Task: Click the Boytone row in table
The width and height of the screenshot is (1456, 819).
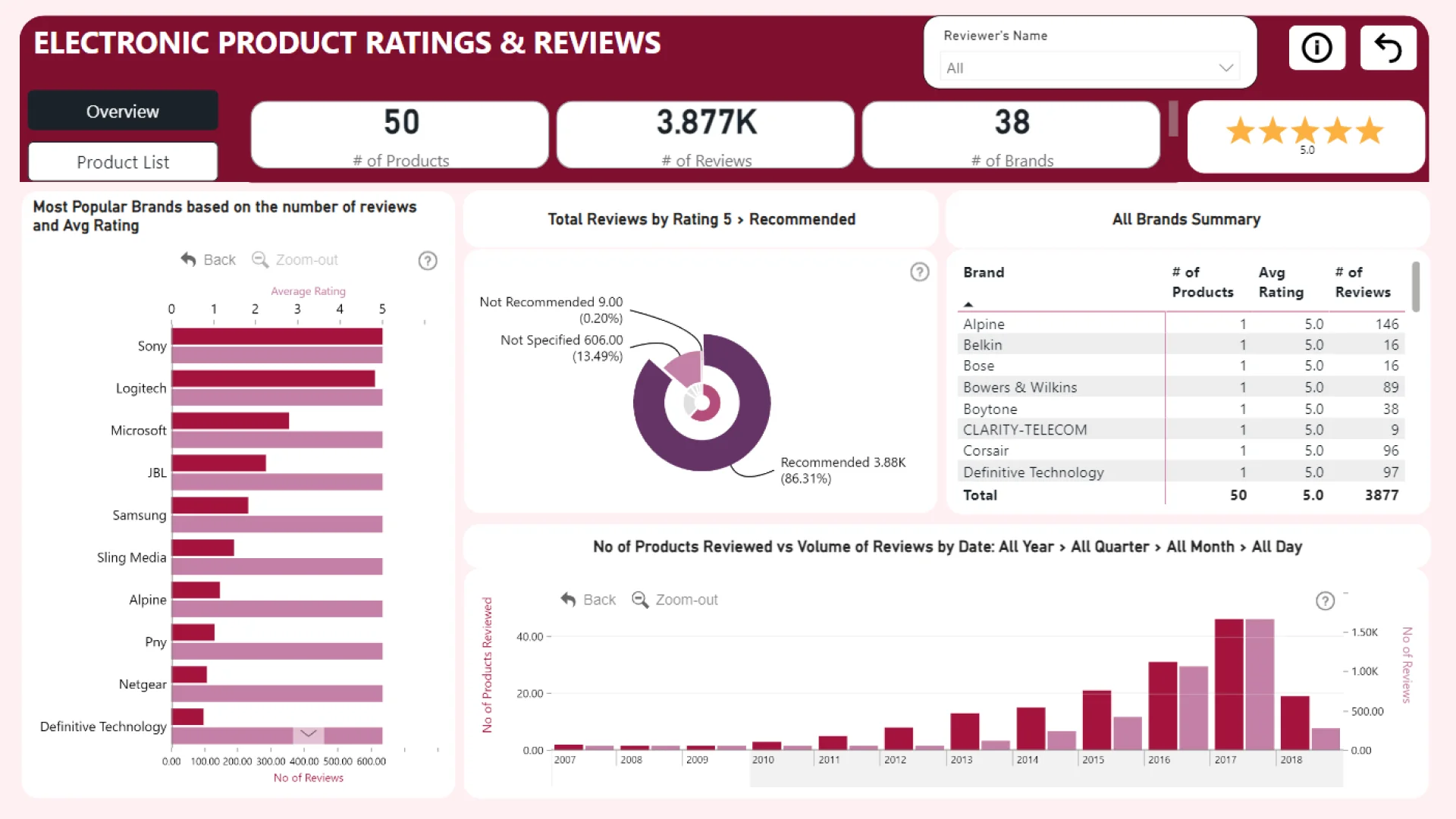Action: (x=1181, y=409)
